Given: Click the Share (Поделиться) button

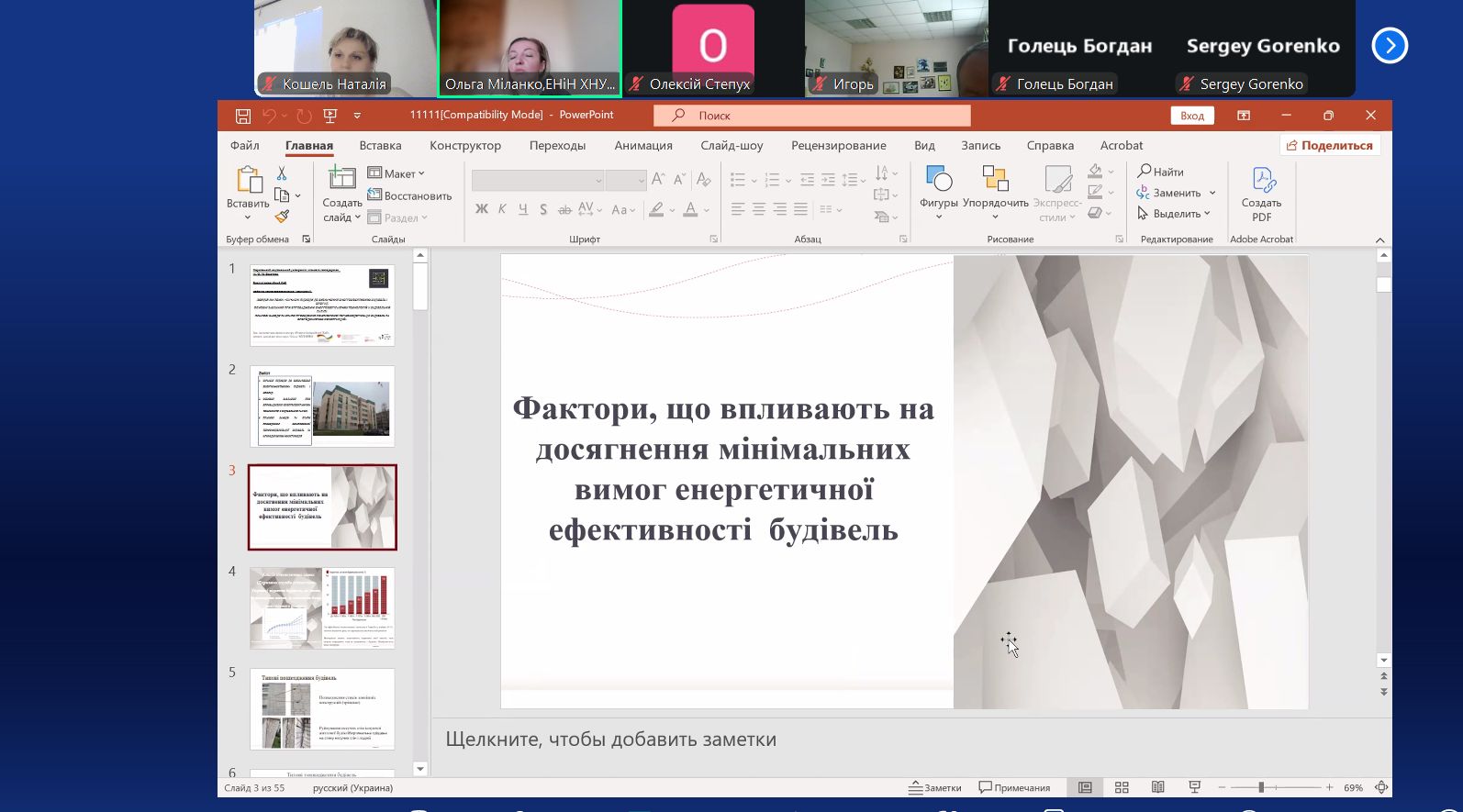Looking at the screenshot, I should click(x=1330, y=145).
